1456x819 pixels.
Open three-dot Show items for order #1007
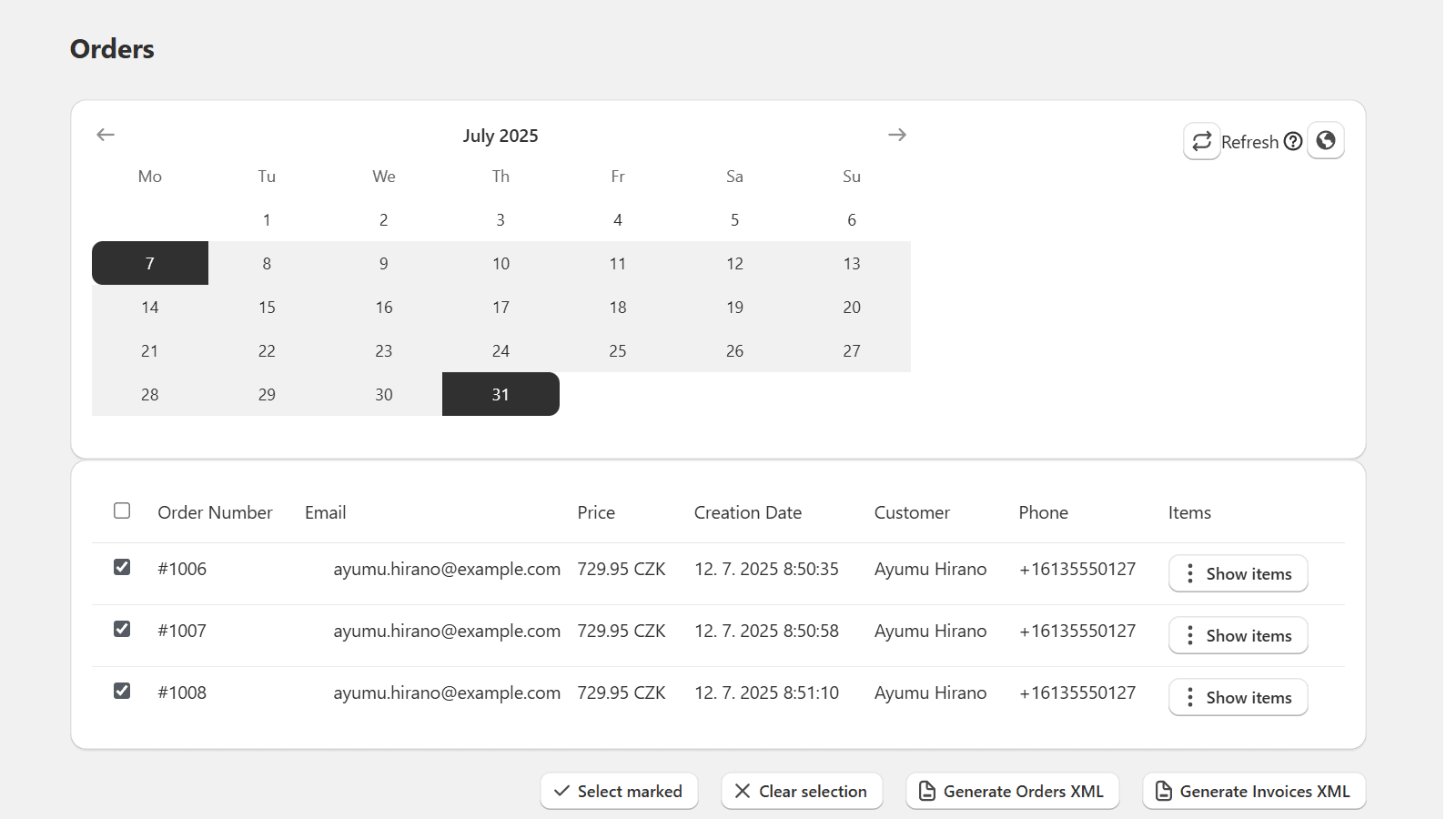coord(1238,635)
